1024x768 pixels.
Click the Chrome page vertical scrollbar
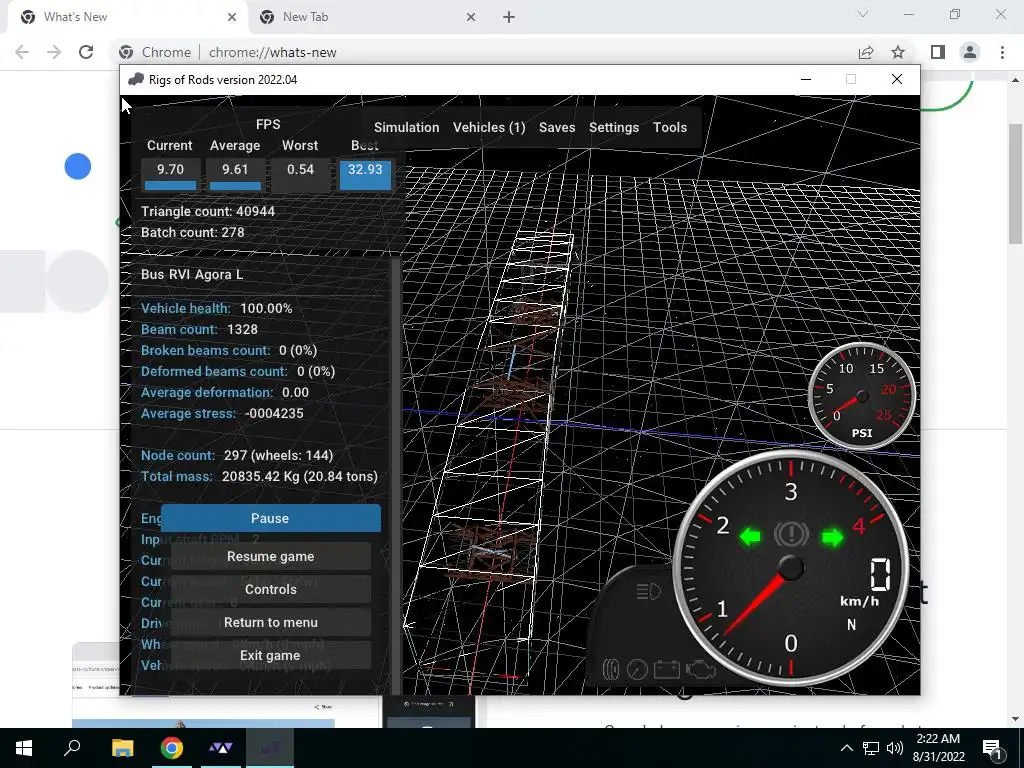point(1016,398)
